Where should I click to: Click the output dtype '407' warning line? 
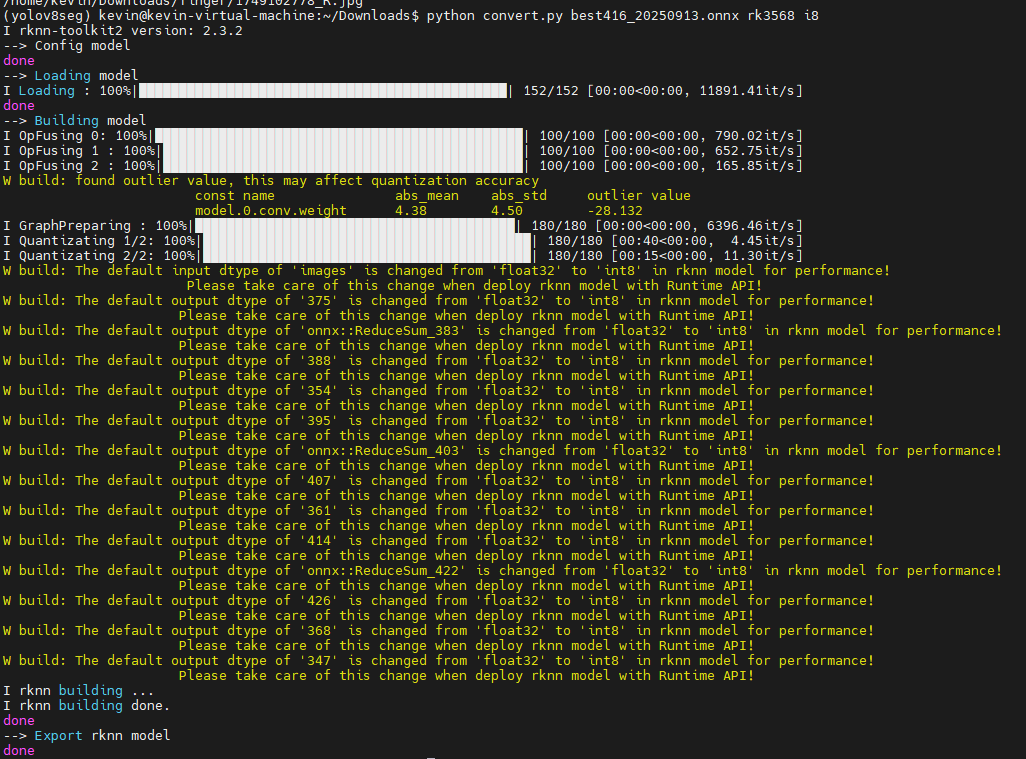coord(438,481)
